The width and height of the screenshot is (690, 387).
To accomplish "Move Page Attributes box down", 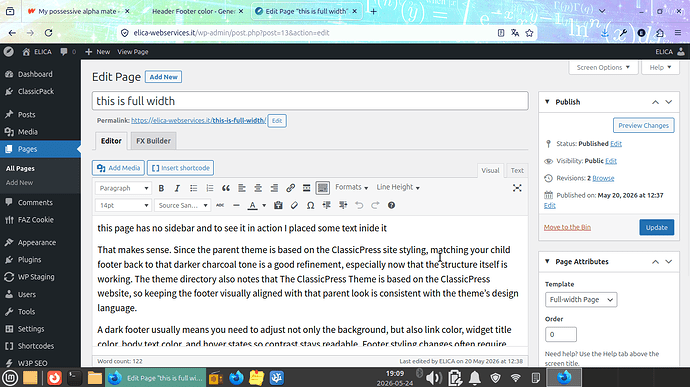I will (x=668, y=262).
